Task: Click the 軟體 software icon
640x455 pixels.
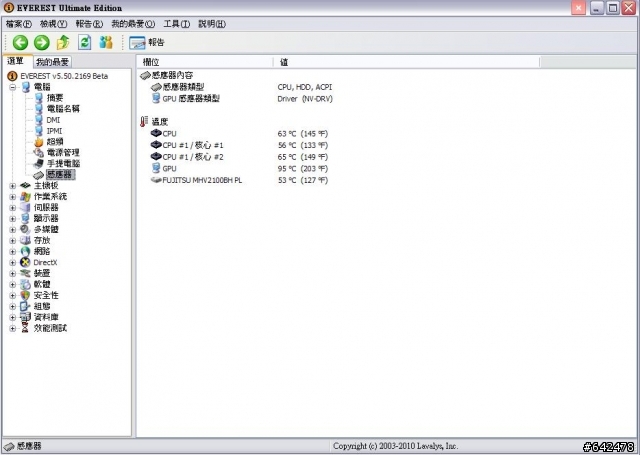Action: 25,284
